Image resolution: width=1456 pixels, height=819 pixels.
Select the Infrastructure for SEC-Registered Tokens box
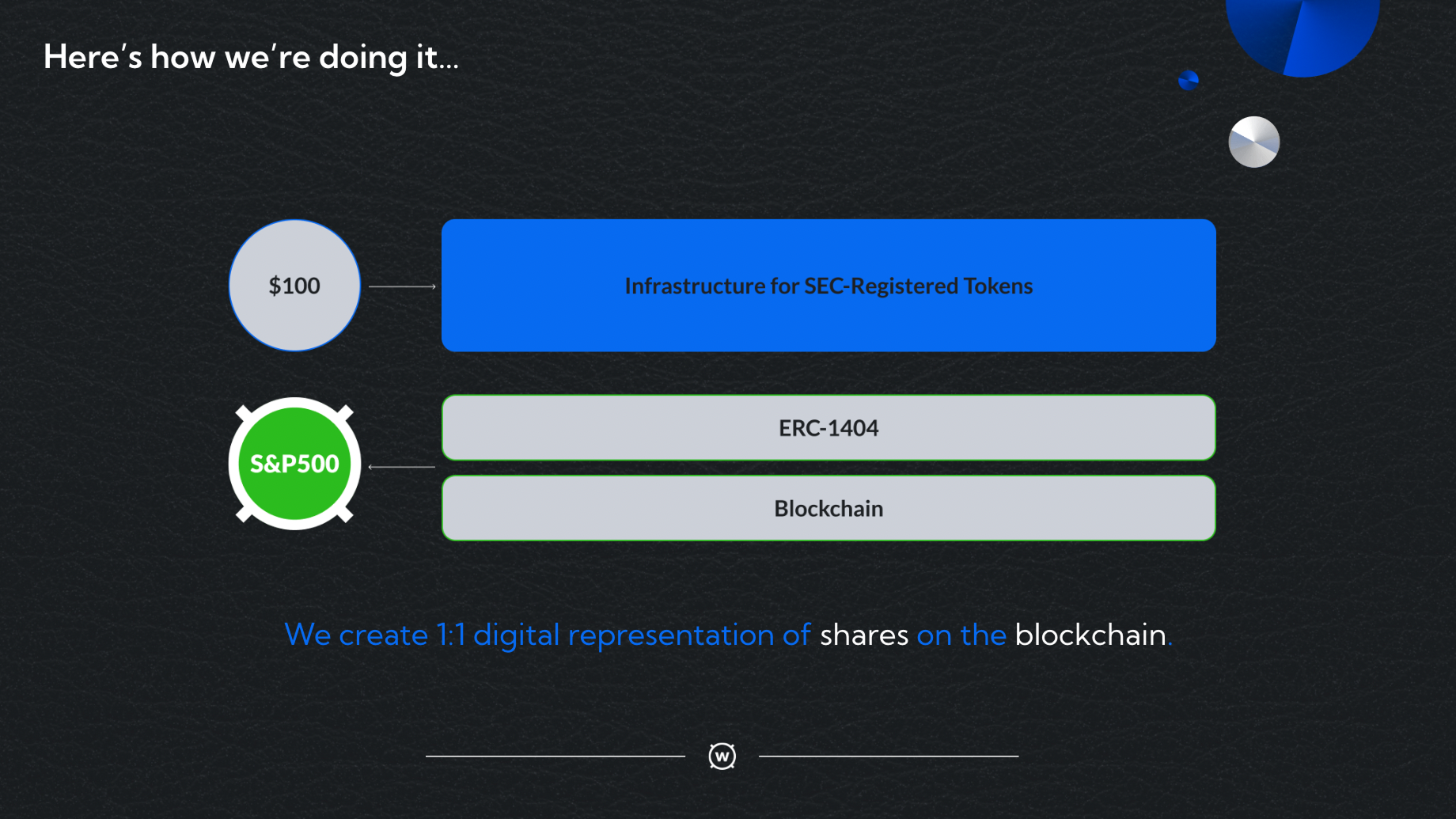tap(828, 286)
